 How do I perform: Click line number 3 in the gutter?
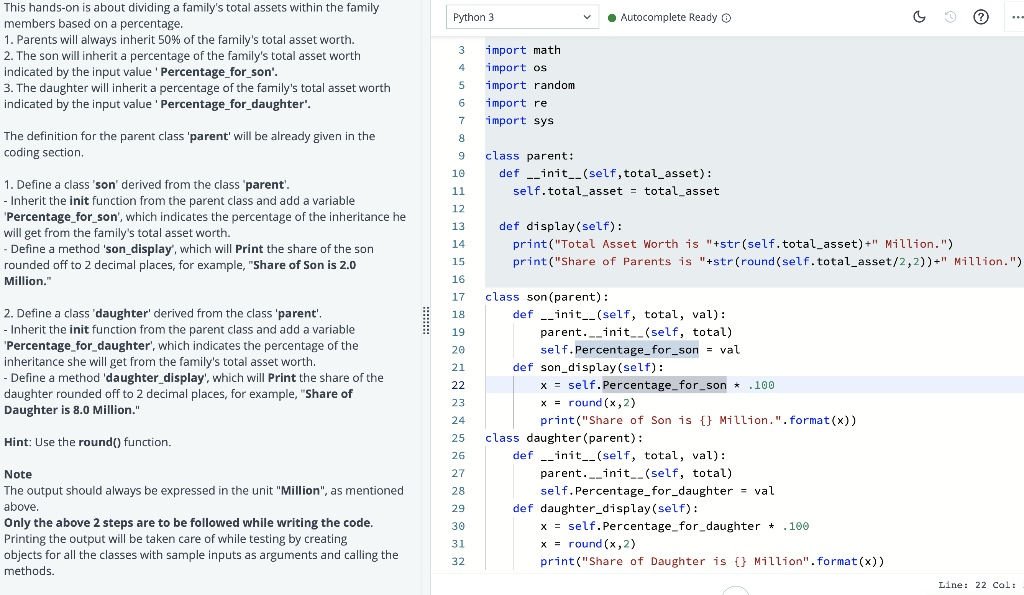coord(459,49)
